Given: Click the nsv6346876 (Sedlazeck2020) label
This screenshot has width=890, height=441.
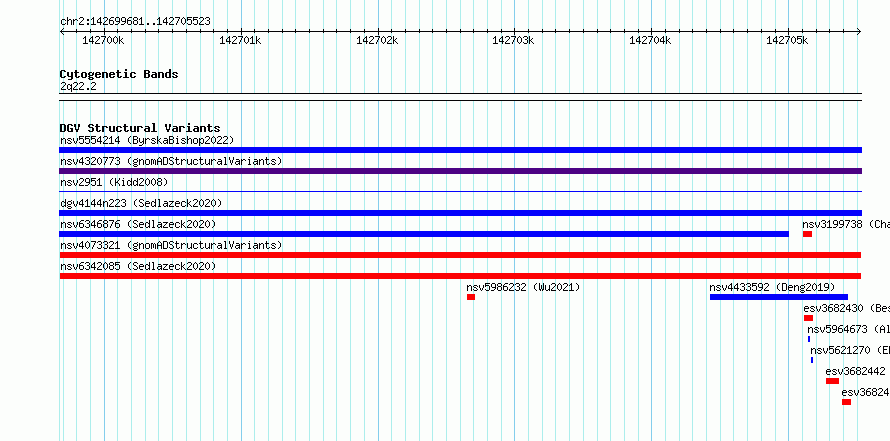Looking at the screenshot, I should tap(138, 224).
